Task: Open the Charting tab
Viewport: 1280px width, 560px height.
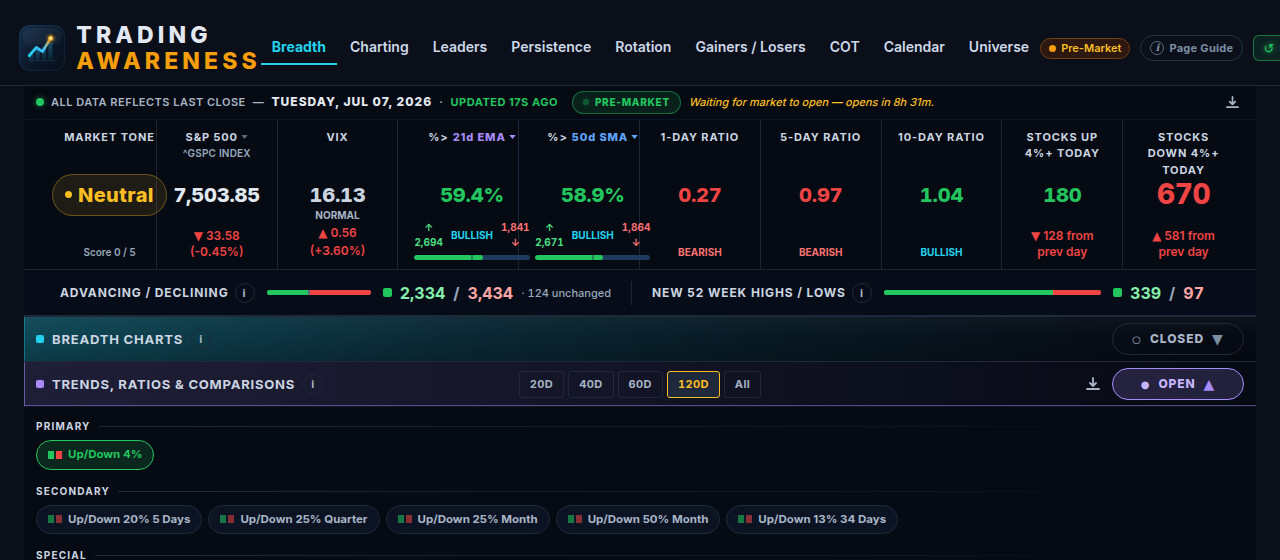Action: tap(379, 47)
